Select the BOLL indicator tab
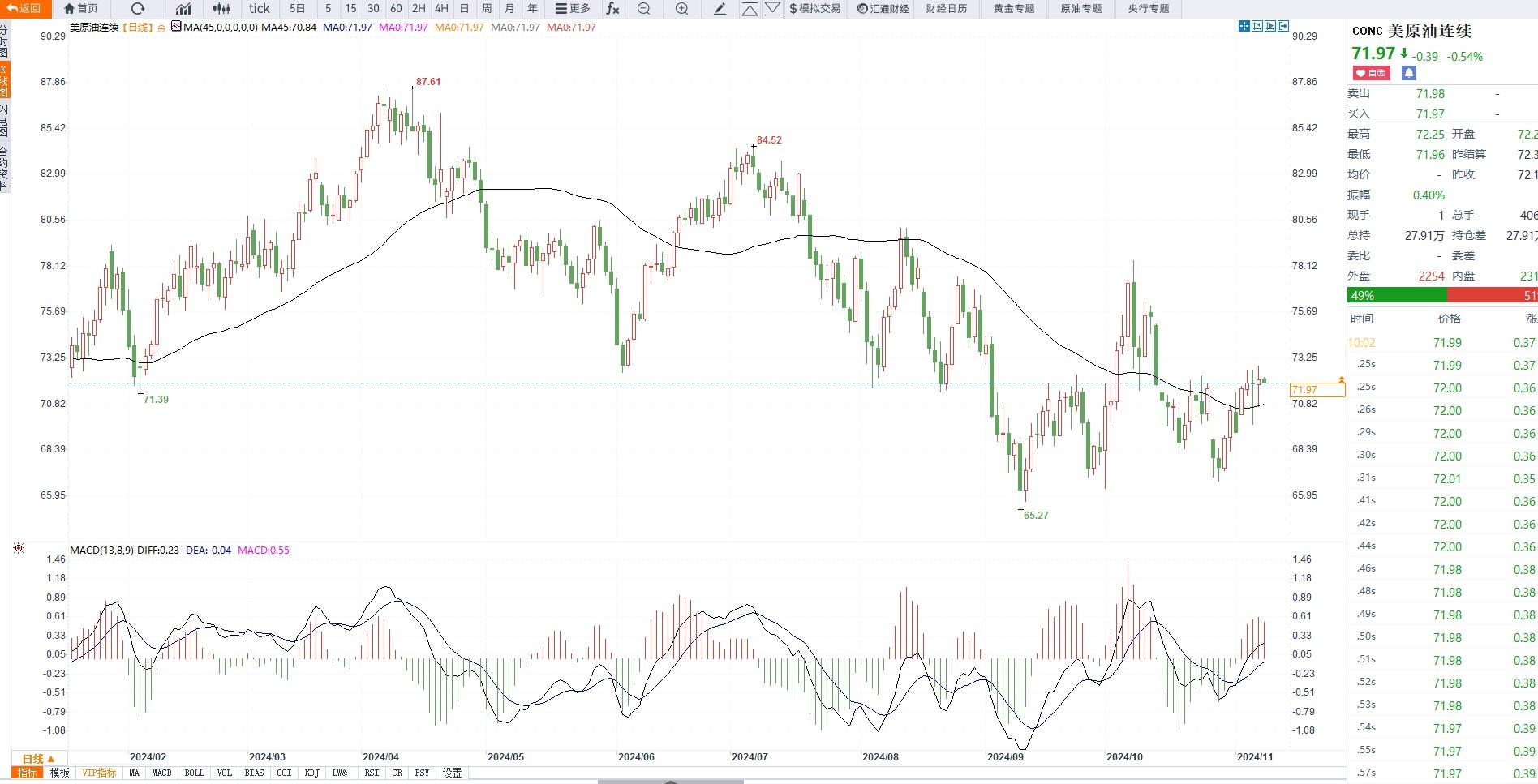The height and width of the screenshot is (784, 1538). [195, 773]
